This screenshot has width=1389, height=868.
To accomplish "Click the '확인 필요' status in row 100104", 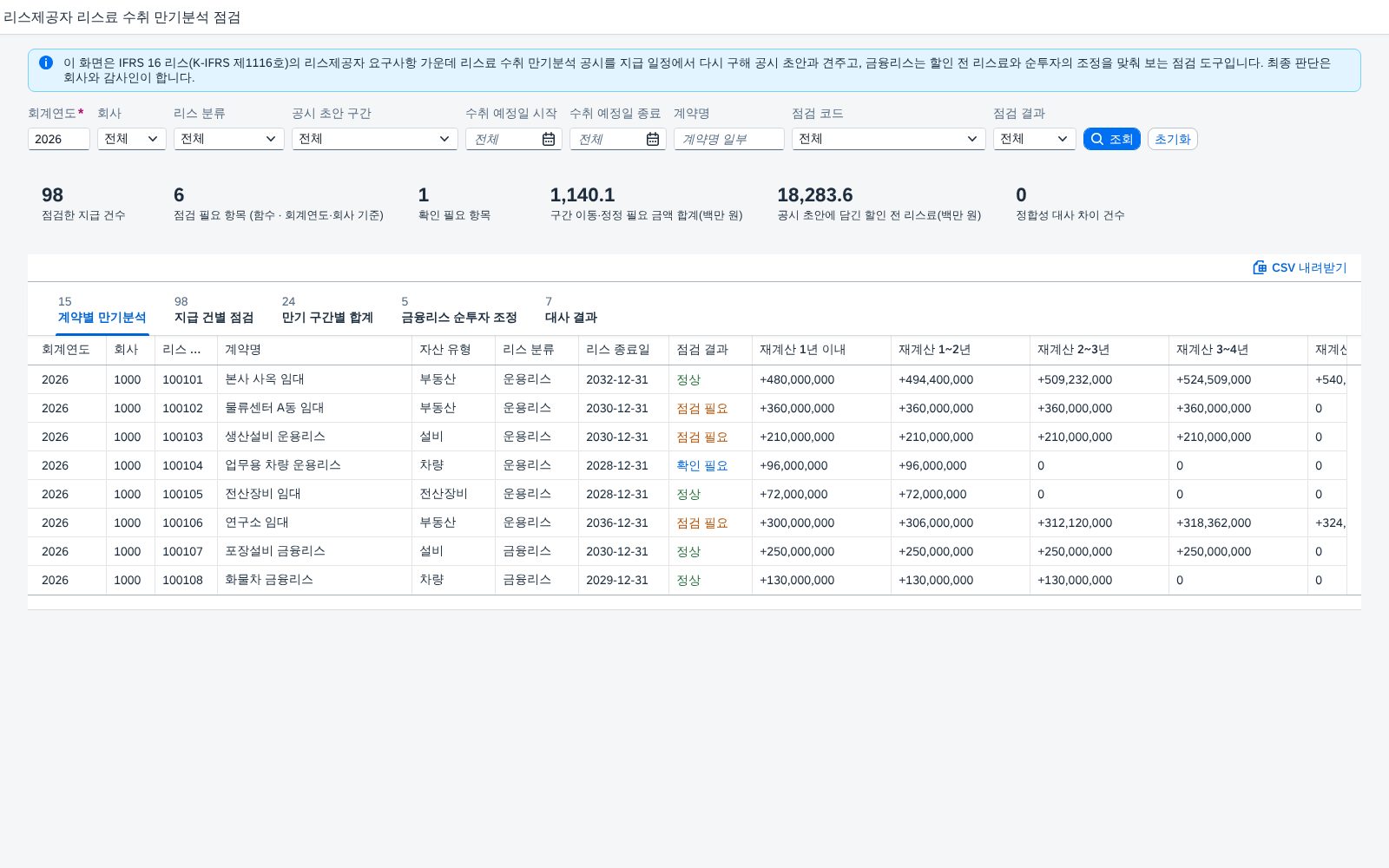I will [x=702, y=465].
